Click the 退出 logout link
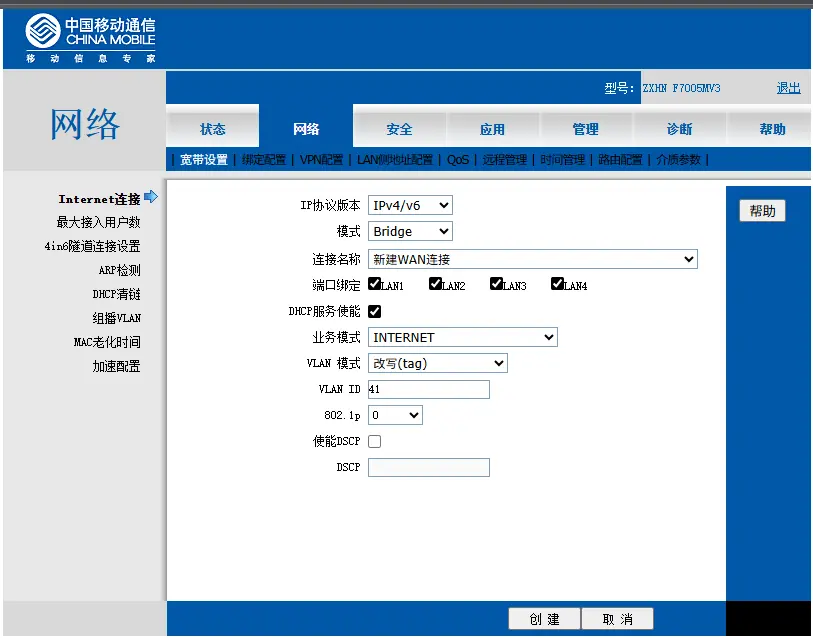Screen dimensions: 813x638 788,88
